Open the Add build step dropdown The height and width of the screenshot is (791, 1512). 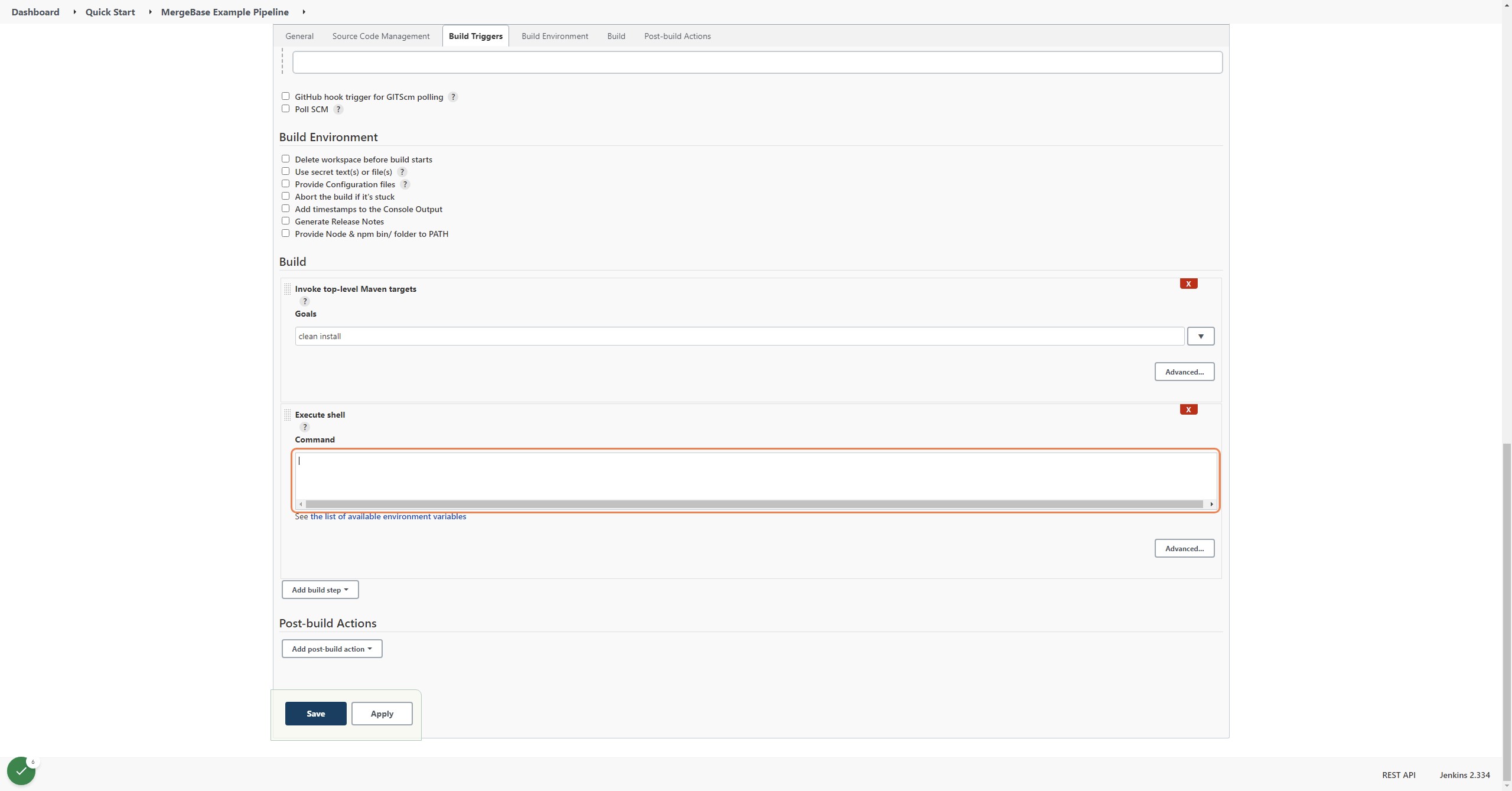320,590
